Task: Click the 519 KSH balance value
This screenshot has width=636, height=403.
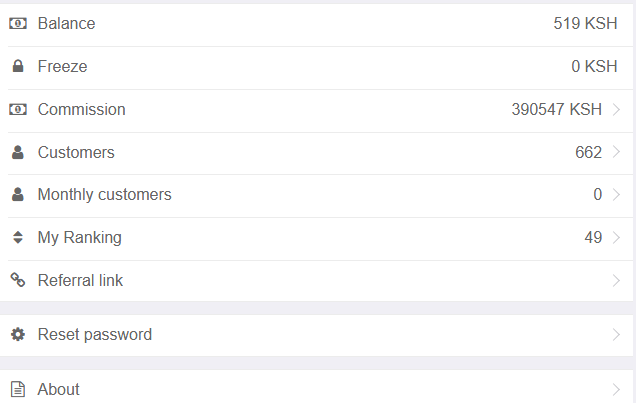Action: coord(585,23)
